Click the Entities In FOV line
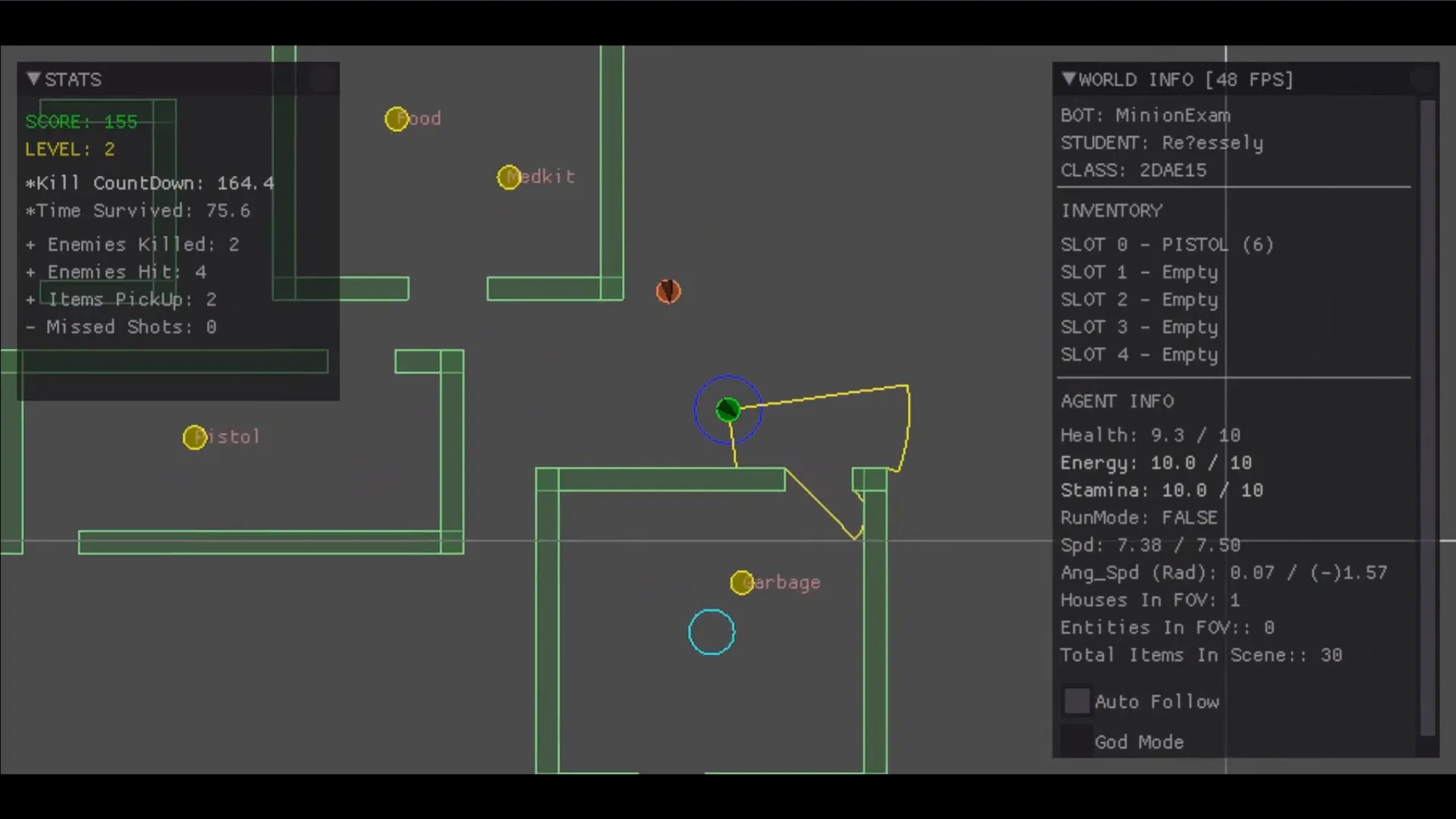This screenshot has height=819, width=1456. 1168,628
